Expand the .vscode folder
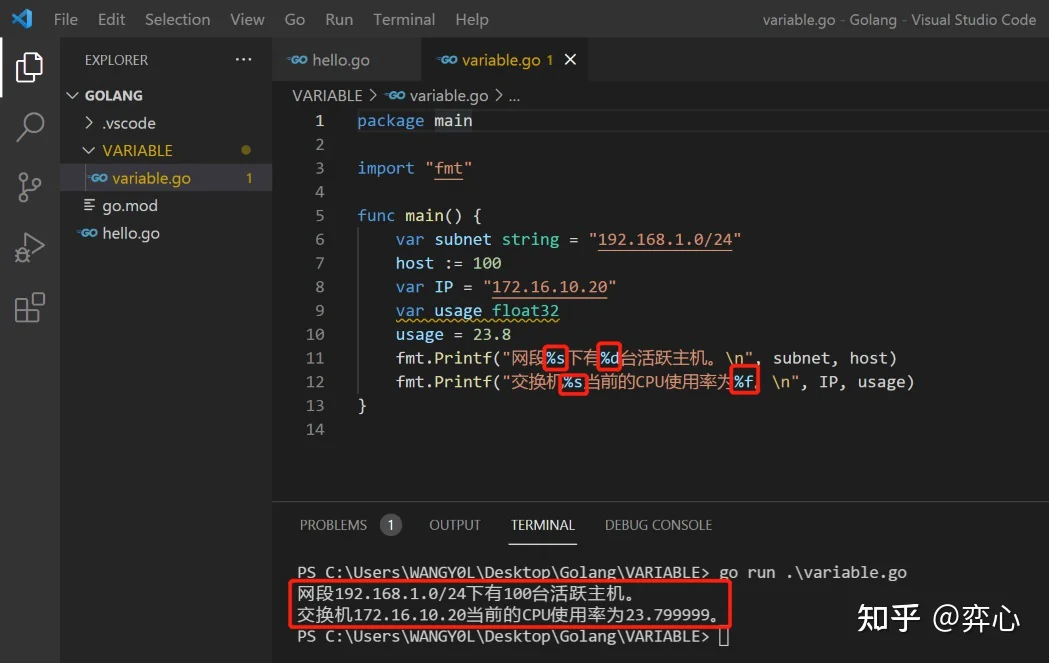Screen dimensions: 1049x663 coord(89,123)
